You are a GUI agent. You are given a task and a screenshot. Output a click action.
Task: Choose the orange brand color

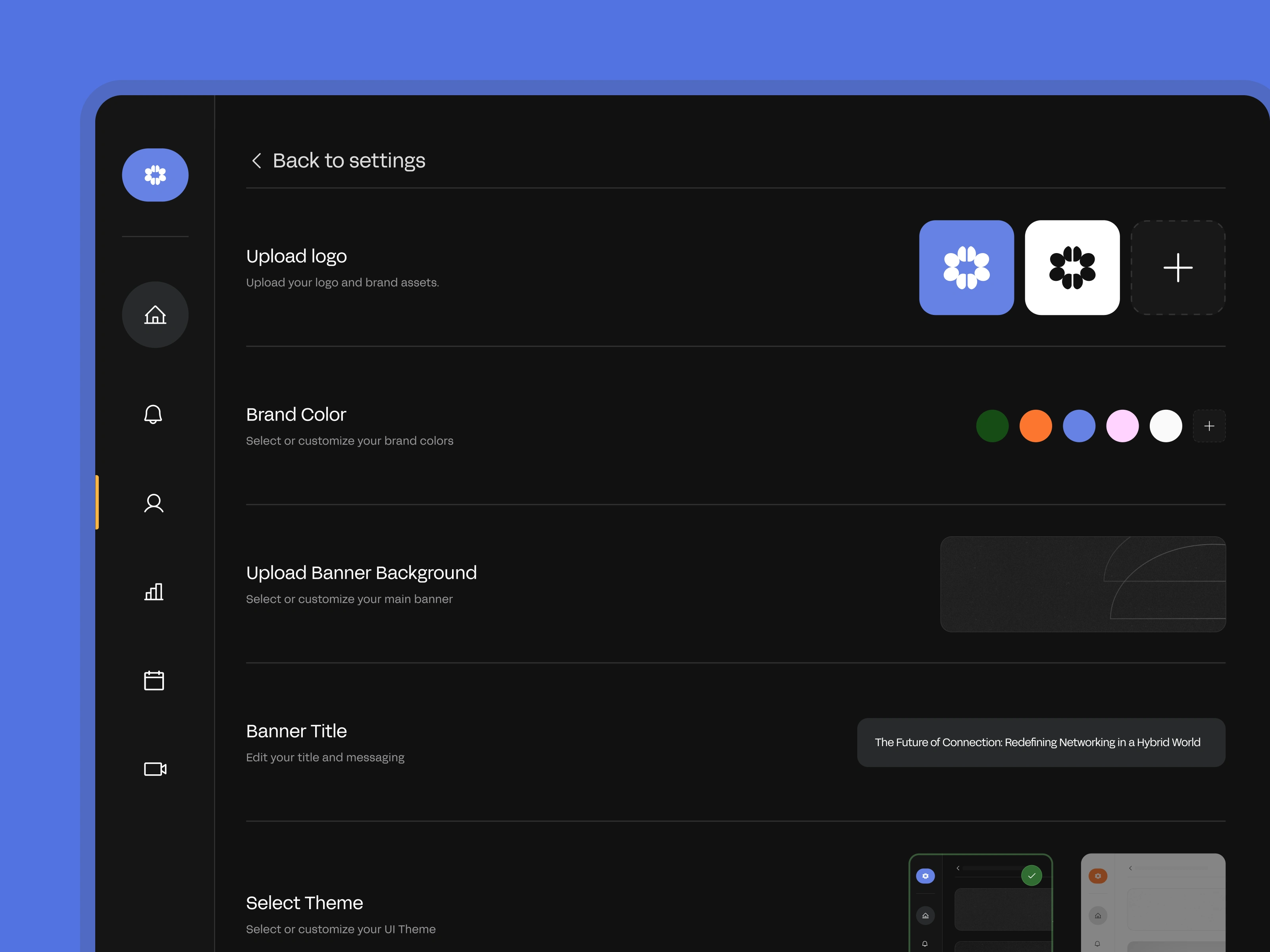tap(1036, 426)
